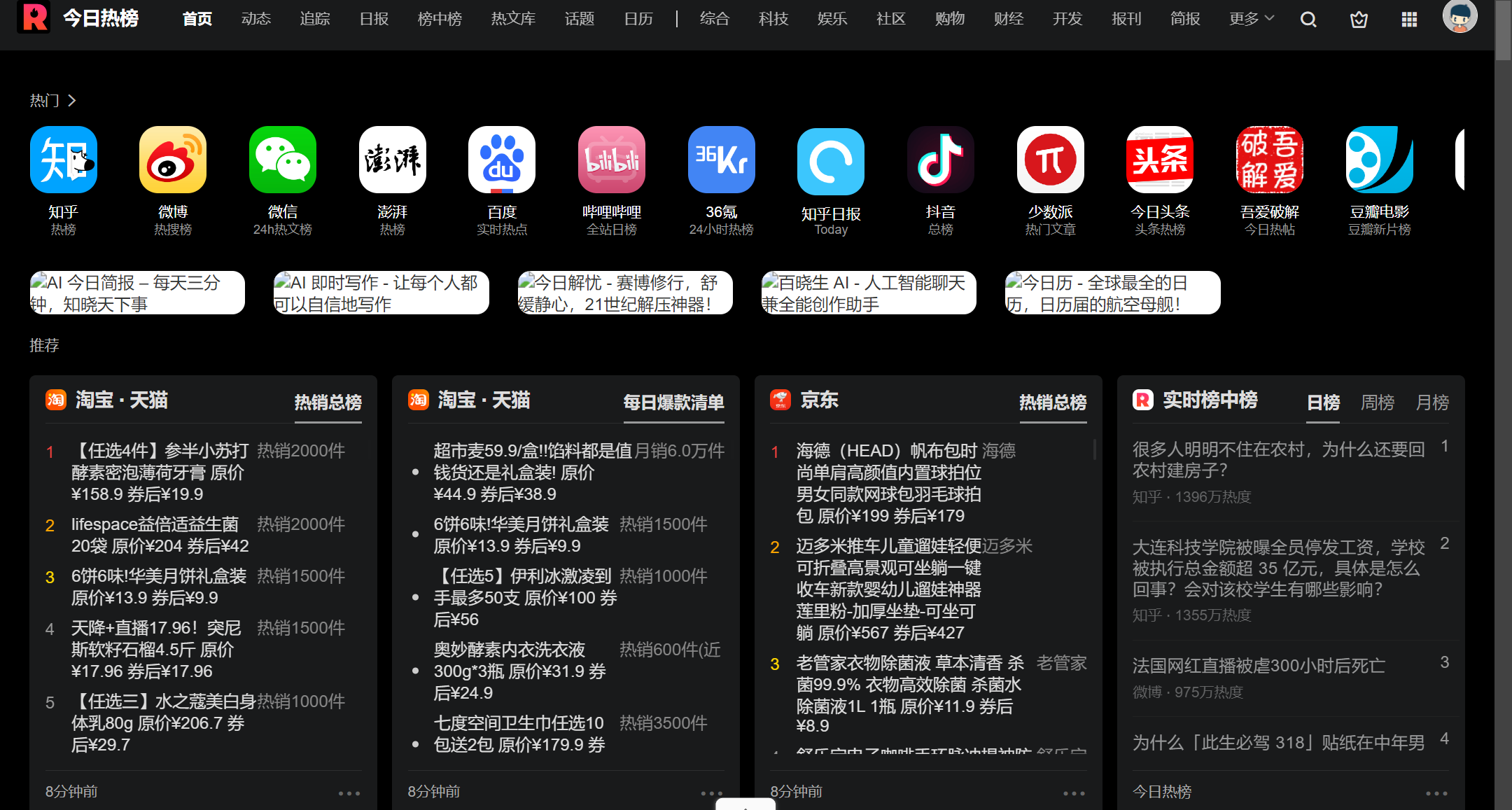Open the 吾爱破解 今日热帖 icon
This screenshot has width=1512, height=810.
click(1270, 160)
